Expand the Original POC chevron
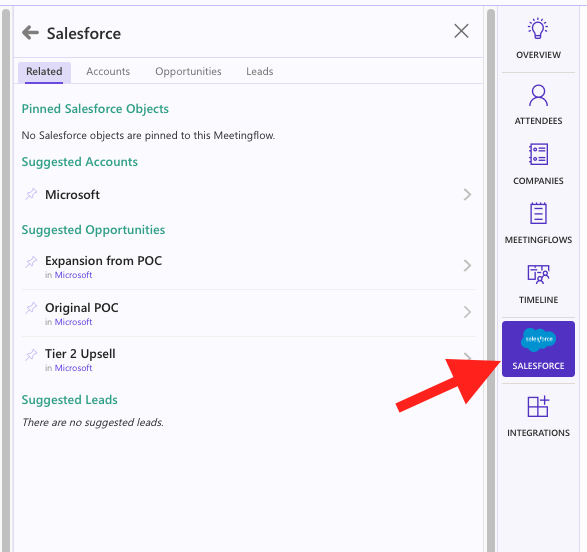The height and width of the screenshot is (552, 587). [467, 312]
